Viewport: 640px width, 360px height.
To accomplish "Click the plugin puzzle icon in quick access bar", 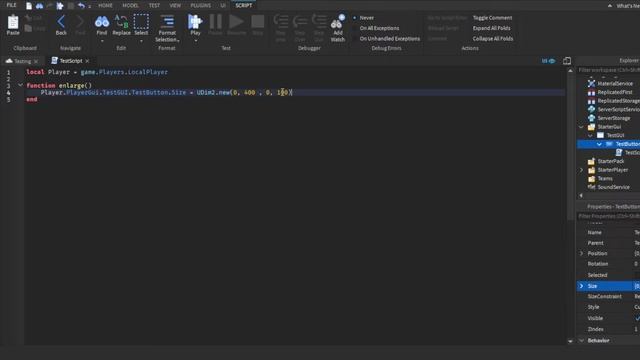I will pyautogui.click(x=60, y=6).
